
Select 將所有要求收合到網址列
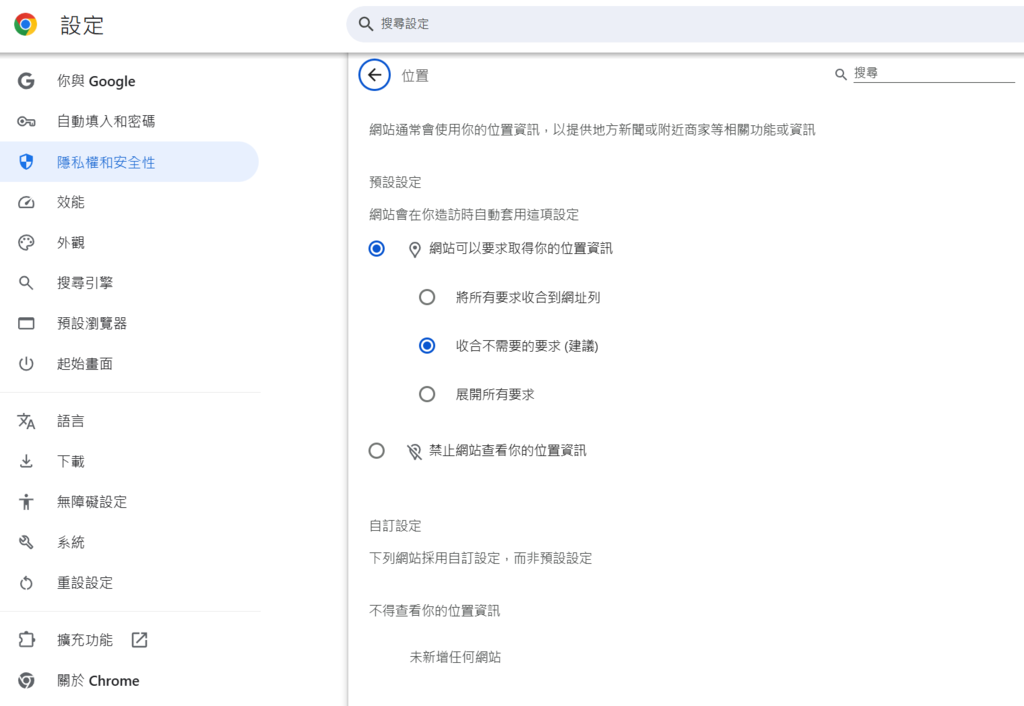pos(427,297)
